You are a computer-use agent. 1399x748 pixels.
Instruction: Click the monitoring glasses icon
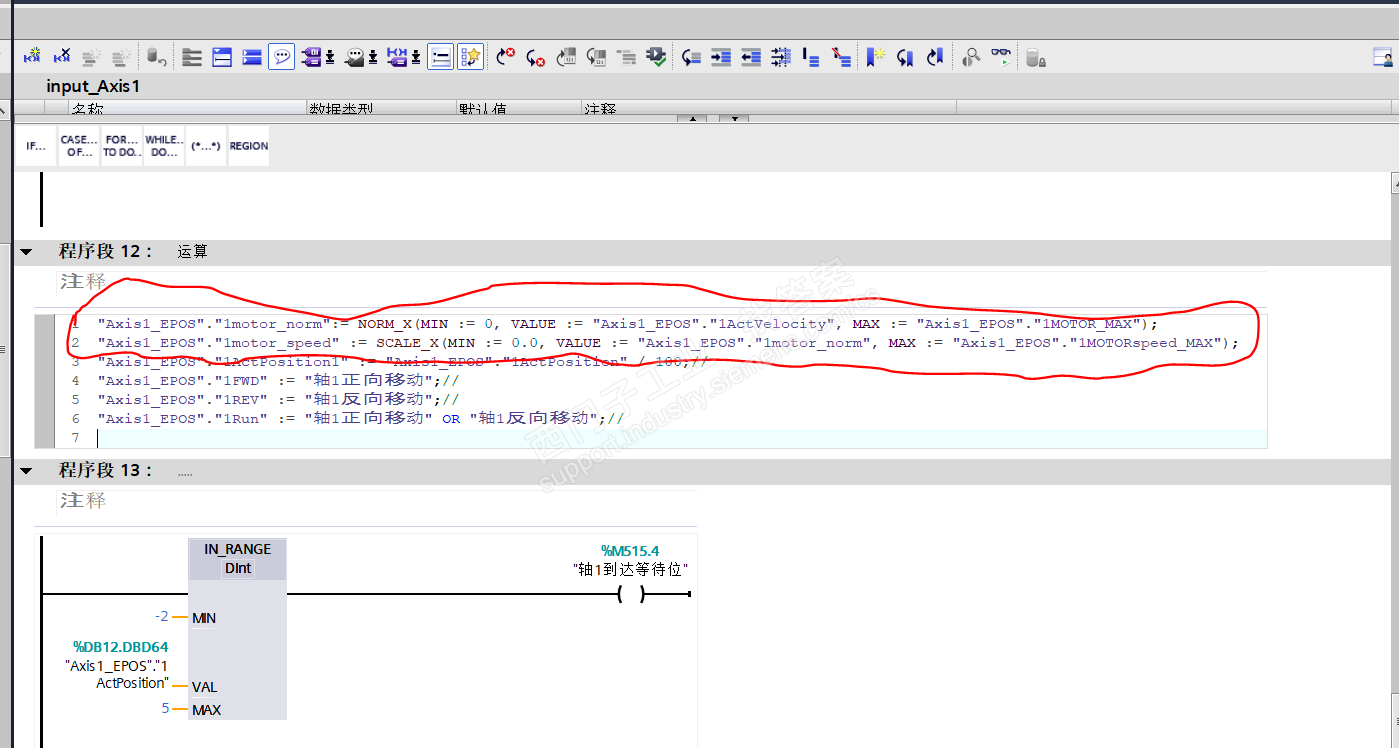coord(1001,57)
